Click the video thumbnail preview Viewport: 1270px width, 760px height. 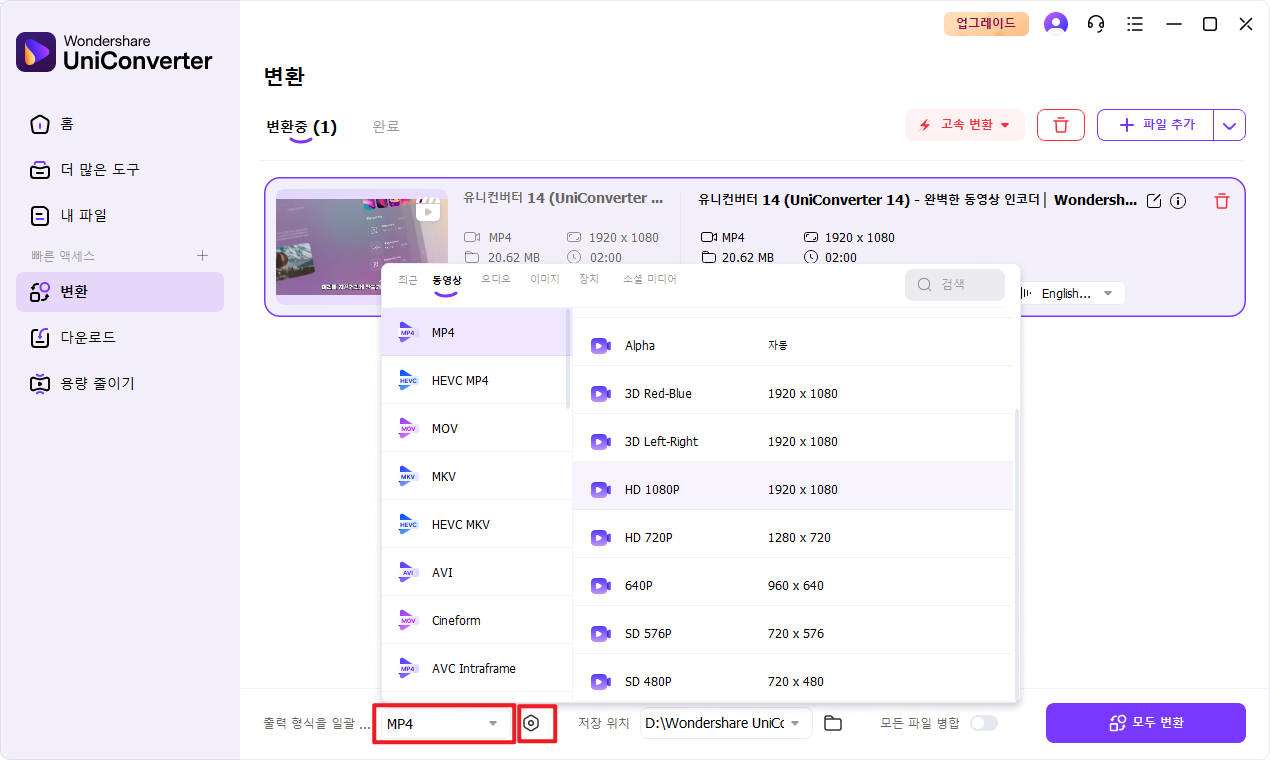pyautogui.click(x=362, y=246)
